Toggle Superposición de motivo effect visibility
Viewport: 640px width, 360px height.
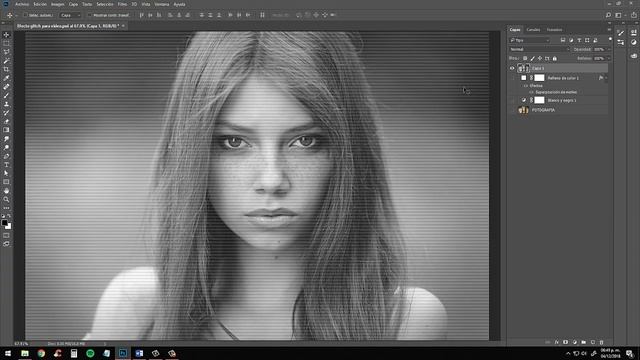pos(531,92)
